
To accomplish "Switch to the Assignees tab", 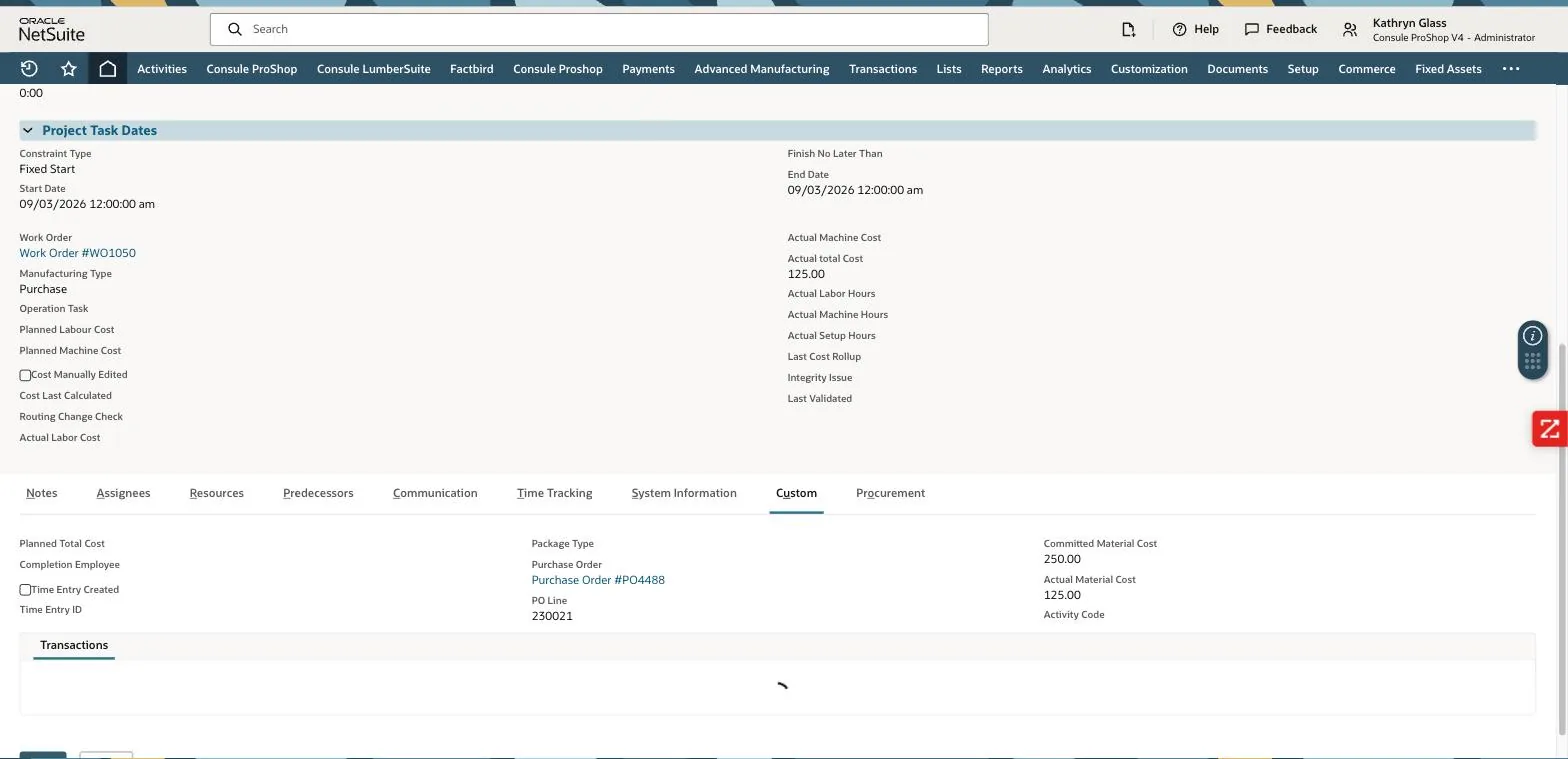I will point(124,493).
